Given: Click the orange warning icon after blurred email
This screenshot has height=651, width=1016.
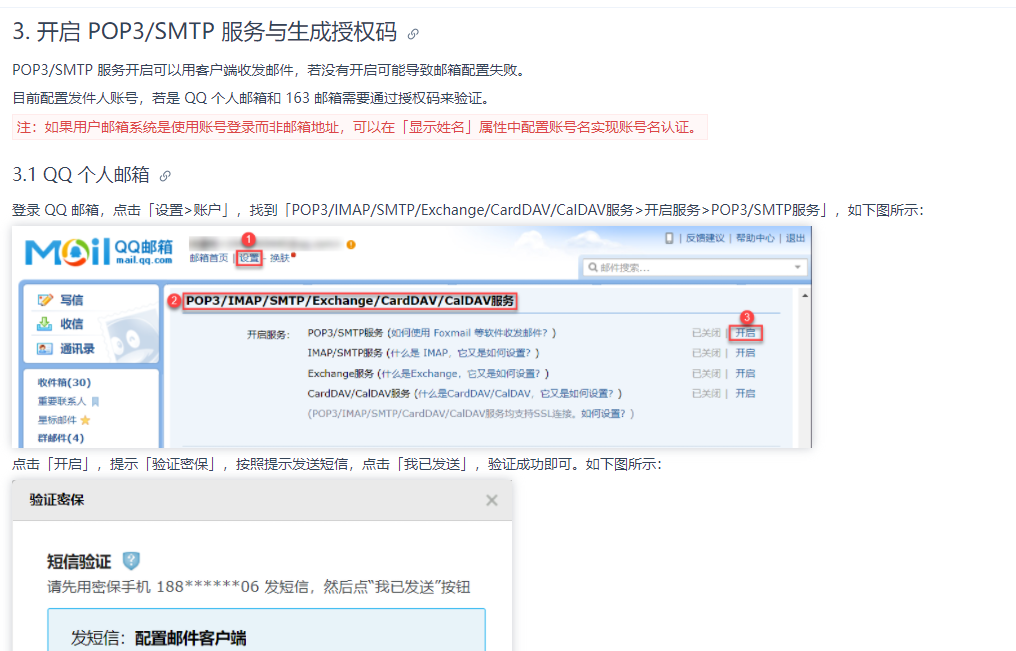Looking at the screenshot, I should (x=351, y=244).
